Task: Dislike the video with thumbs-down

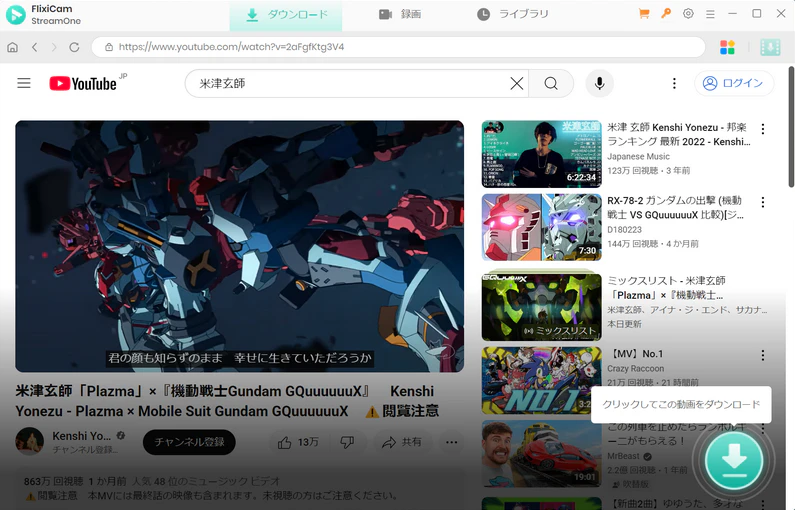Action: pyautogui.click(x=347, y=443)
